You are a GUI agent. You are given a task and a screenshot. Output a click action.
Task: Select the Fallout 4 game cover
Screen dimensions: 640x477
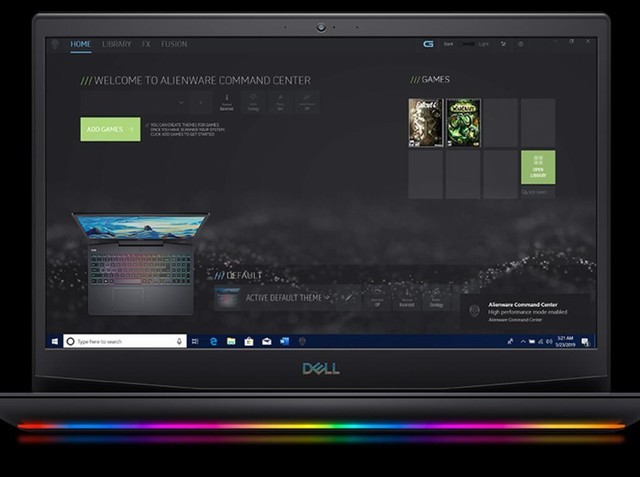tap(426, 123)
